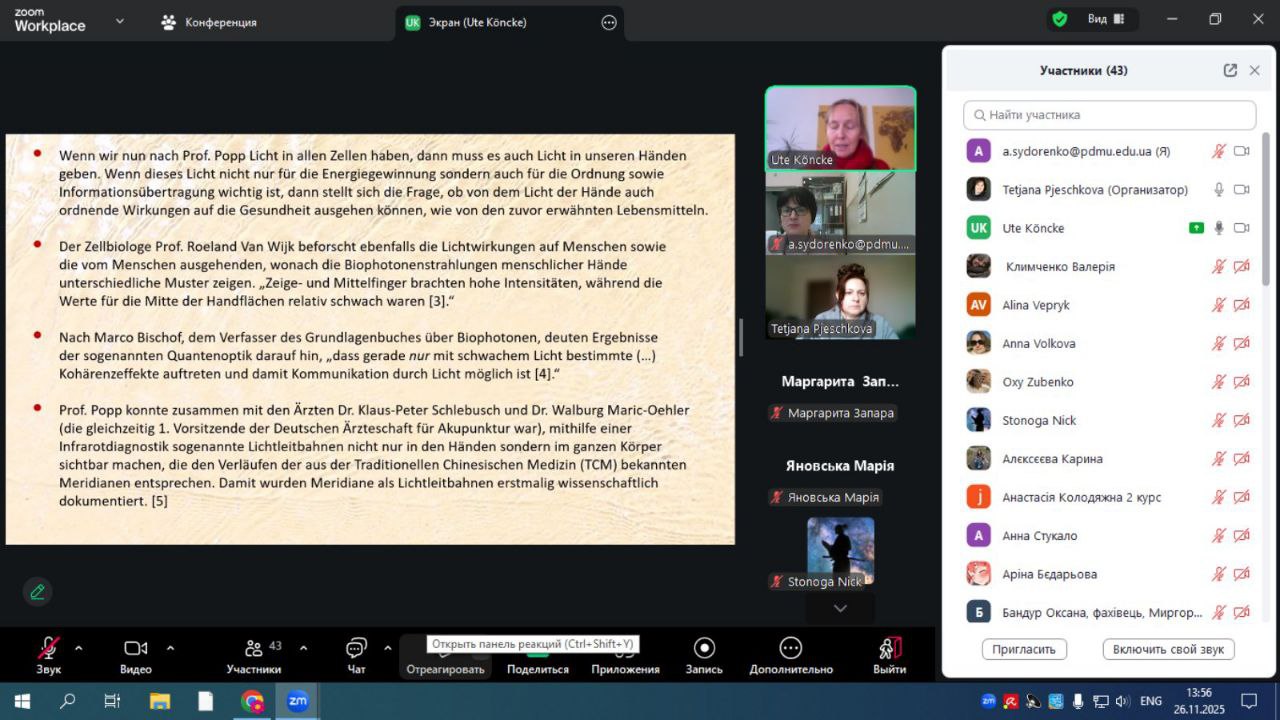The width and height of the screenshot is (1280, 720).
Task: Open the Apps (Приложения) icon
Action: (x=625, y=648)
